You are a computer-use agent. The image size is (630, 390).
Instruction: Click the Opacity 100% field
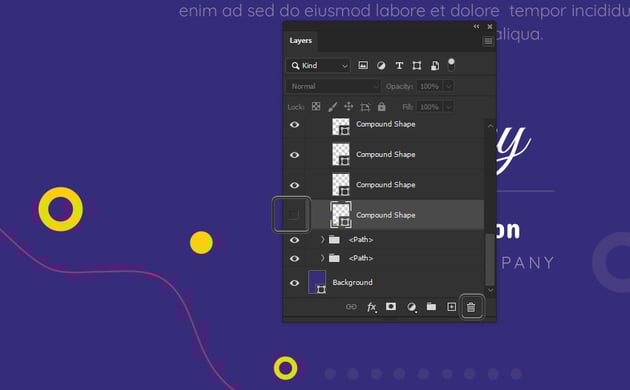click(430, 86)
